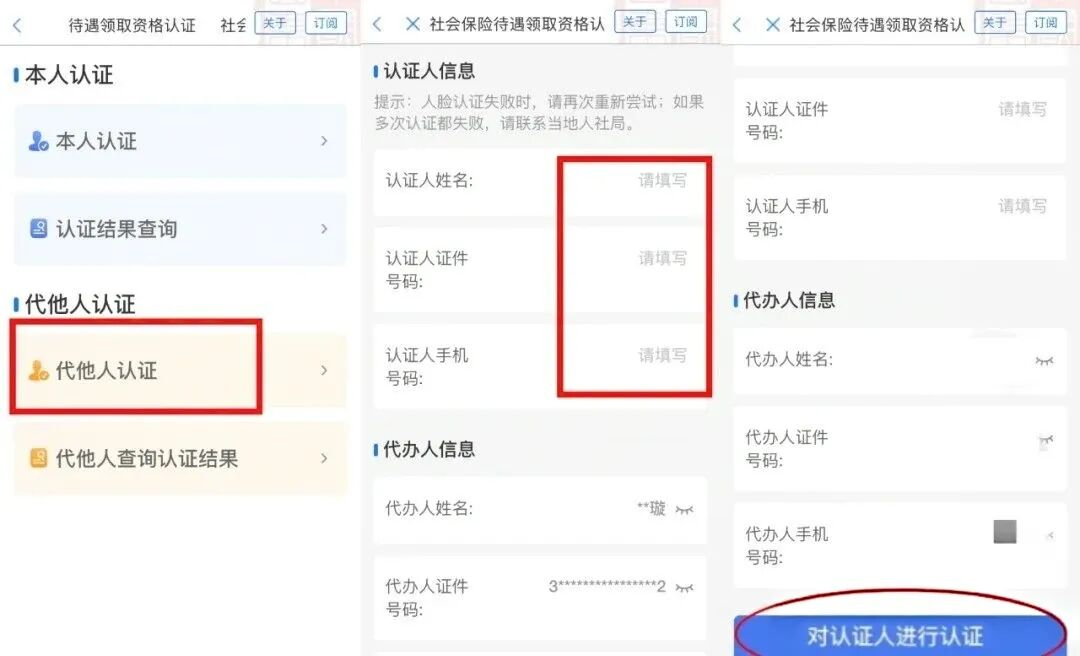Expand 认证结果查询 with its chevron
This screenshot has height=656, width=1080.
click(x=324, y=228)
